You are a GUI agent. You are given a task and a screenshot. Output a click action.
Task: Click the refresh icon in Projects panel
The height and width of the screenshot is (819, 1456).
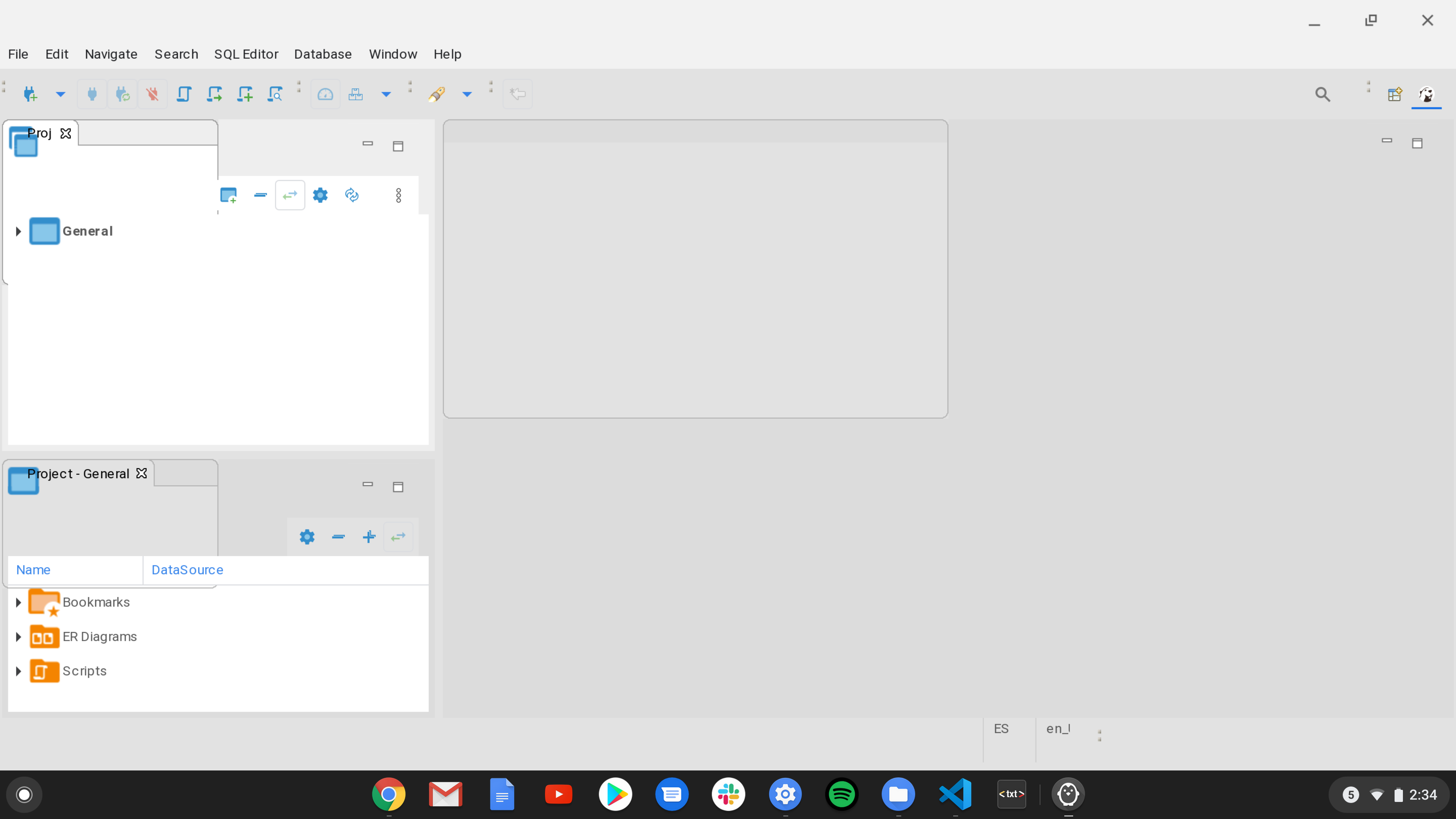coord(351,195)
